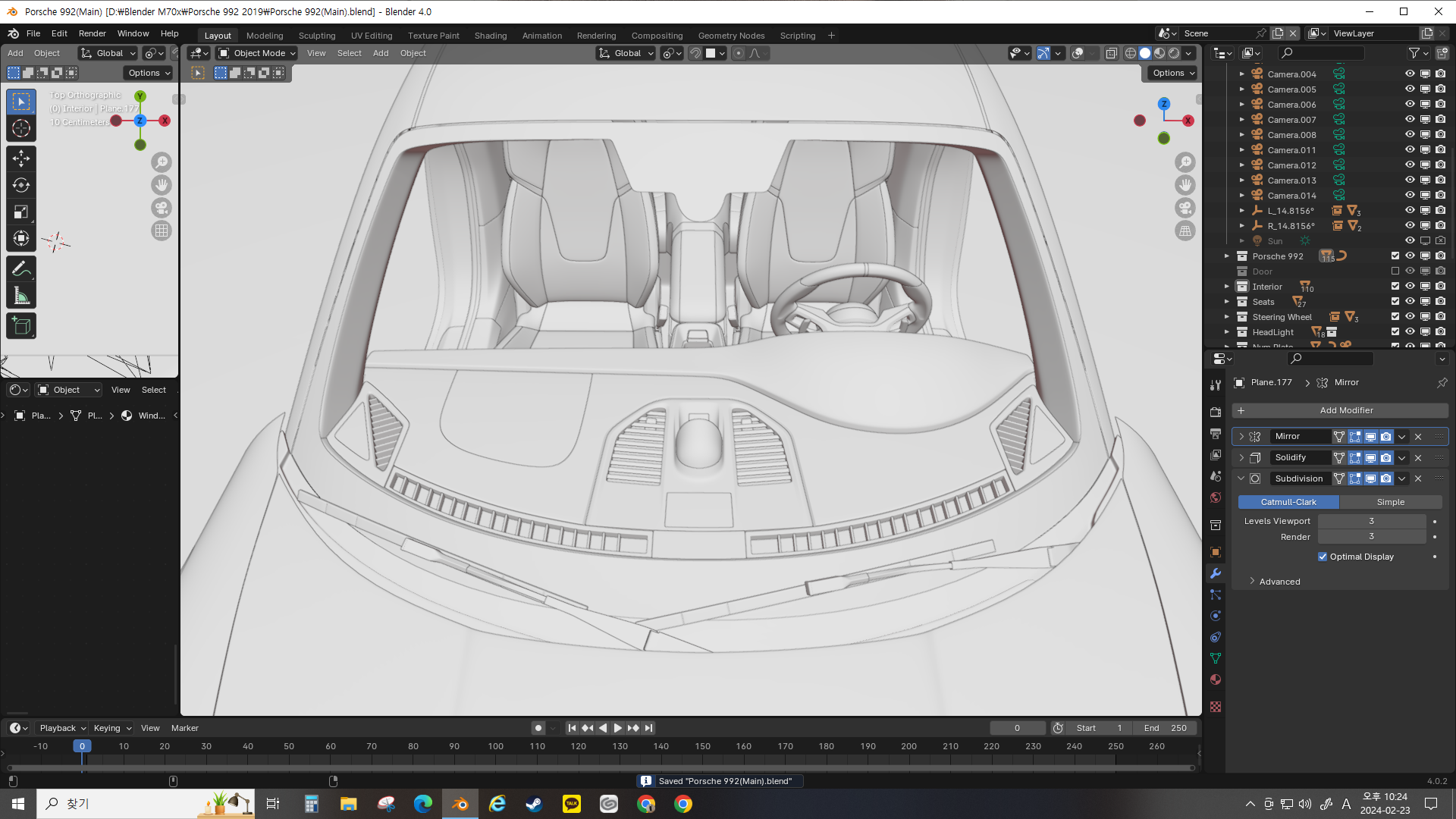Image resolution: width=1456 pixels, height=819 pixels.
Task: Select Catmull-Clark subdivision type
Action: 1288,502
